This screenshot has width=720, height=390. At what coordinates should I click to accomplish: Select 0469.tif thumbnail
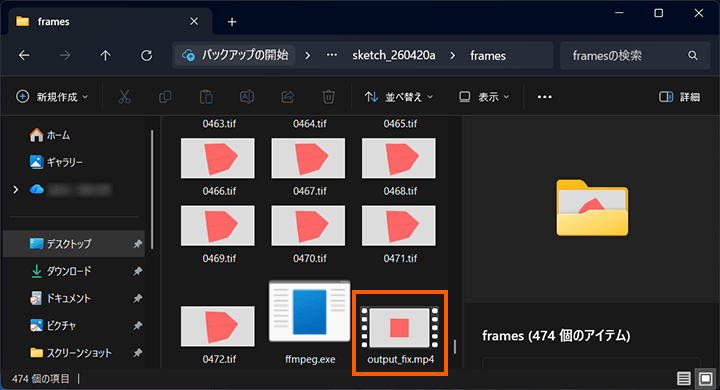pos(218,226)
